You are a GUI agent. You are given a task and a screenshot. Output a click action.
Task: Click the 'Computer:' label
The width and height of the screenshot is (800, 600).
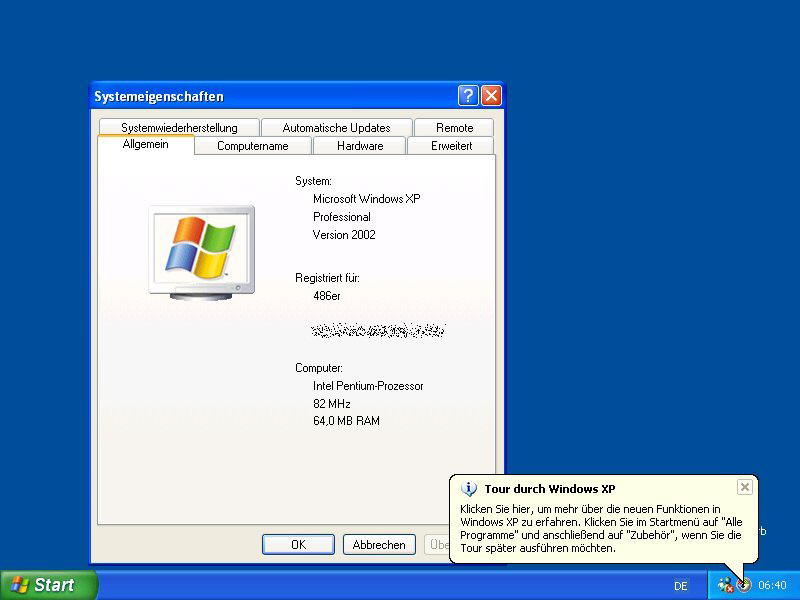pyautogui.click(x=319, y=368)
